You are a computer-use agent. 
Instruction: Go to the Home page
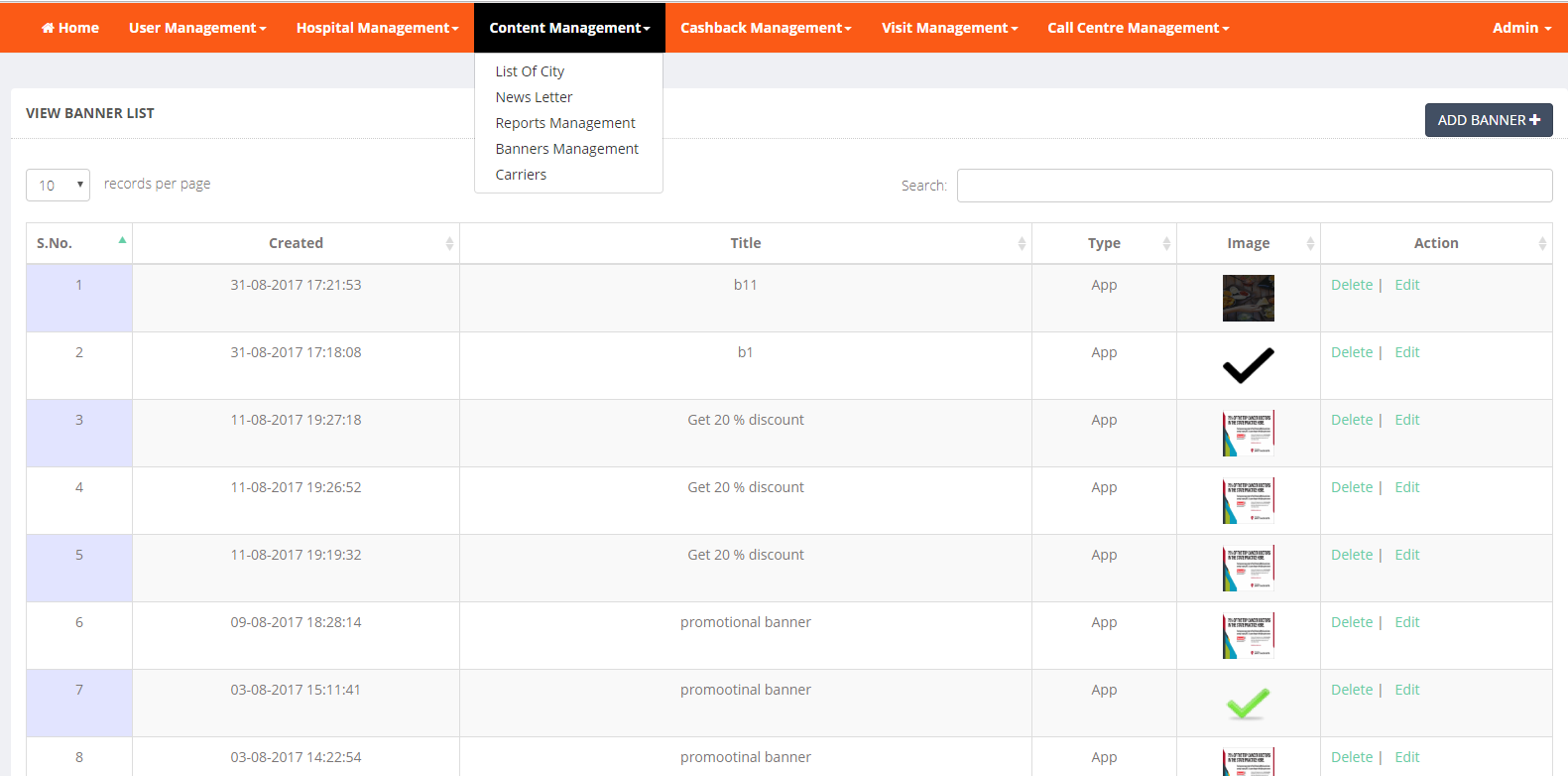tap(70, 28)
